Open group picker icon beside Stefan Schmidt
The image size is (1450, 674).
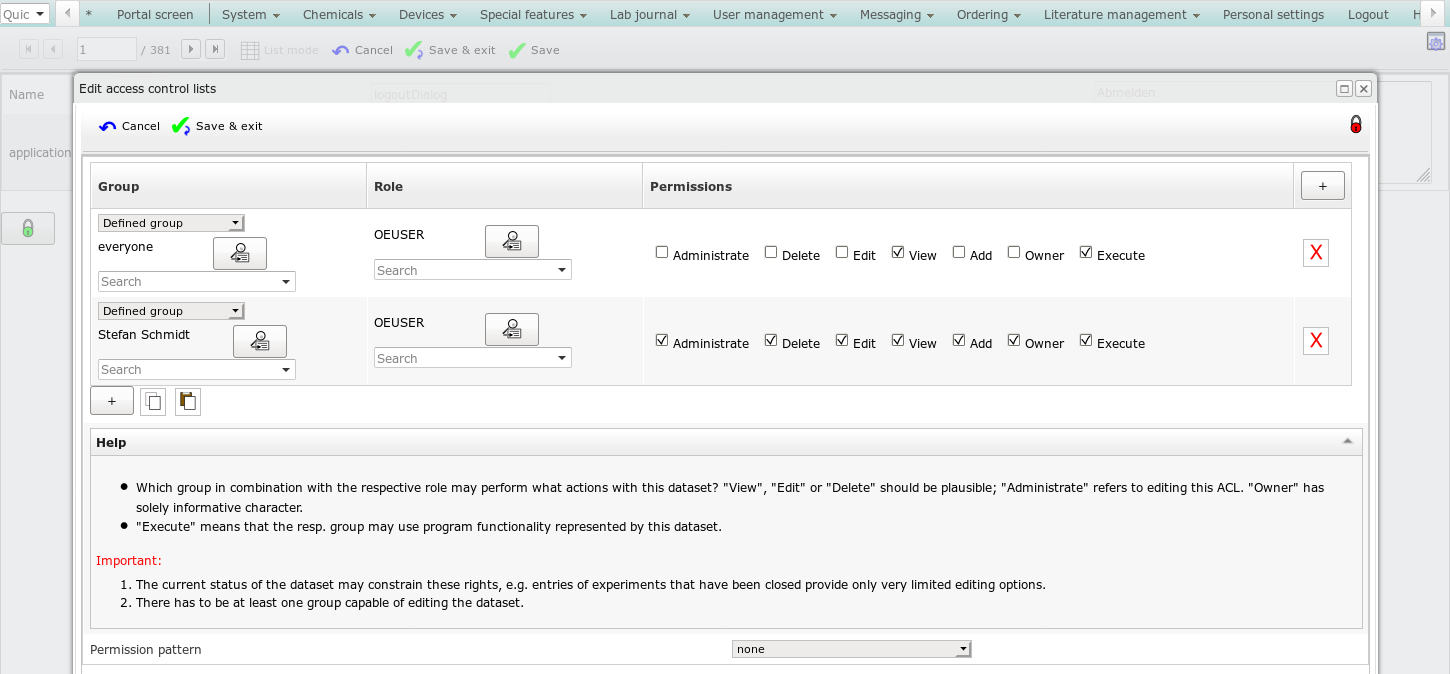tap(260, 342)
